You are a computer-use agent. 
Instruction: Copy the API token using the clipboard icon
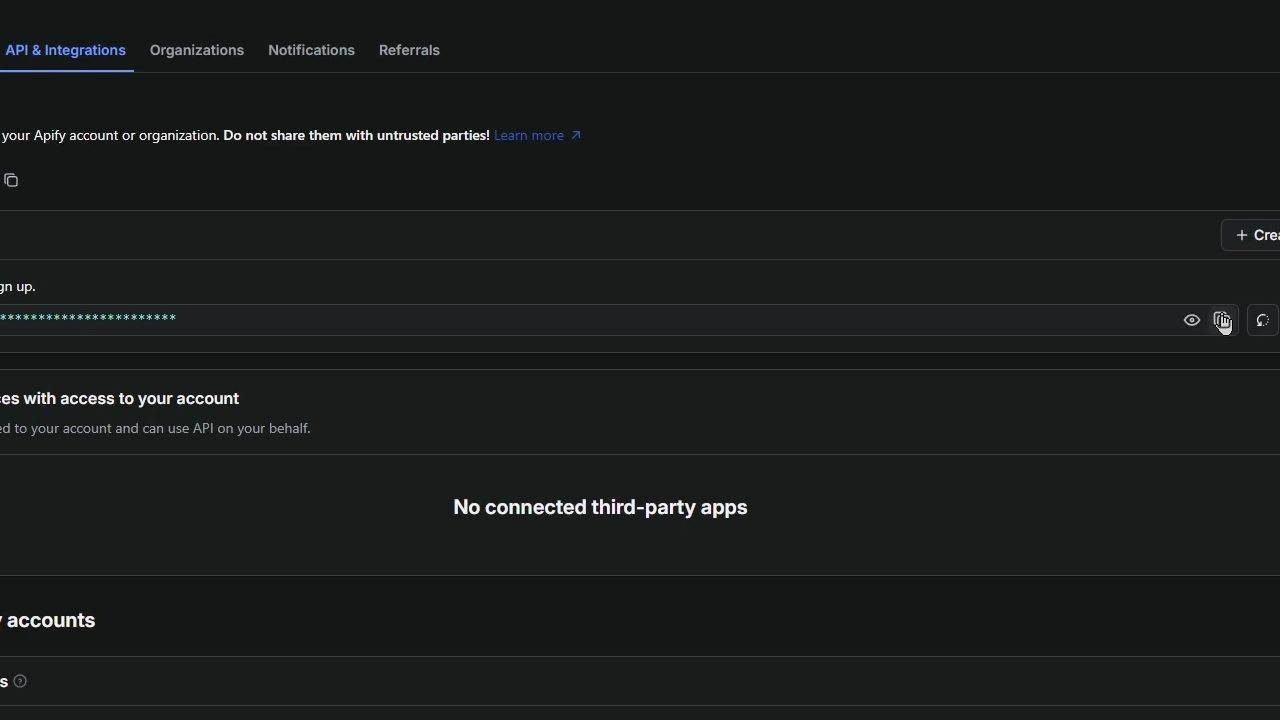coord(1222,320)
